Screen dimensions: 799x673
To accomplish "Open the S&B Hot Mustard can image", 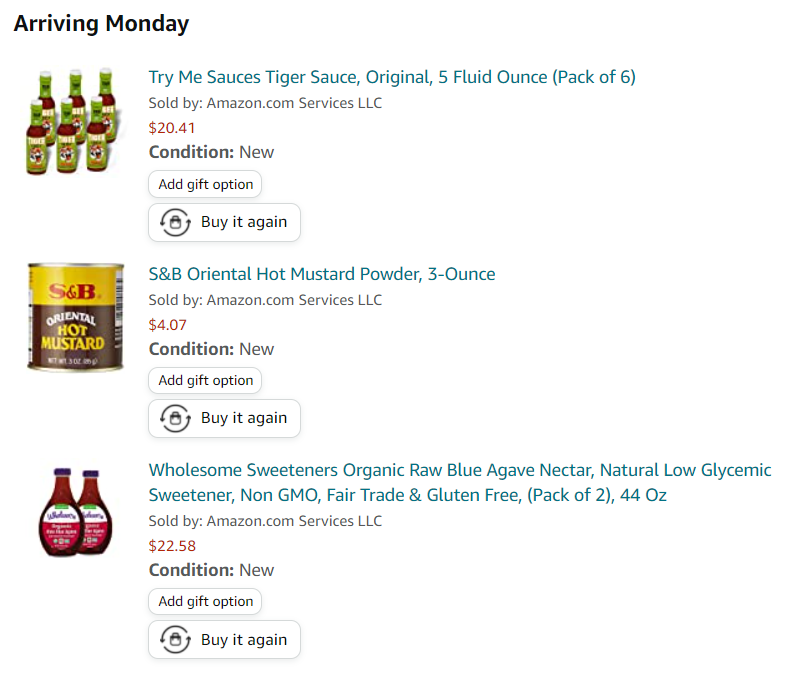I will click(x=75, y=316).
